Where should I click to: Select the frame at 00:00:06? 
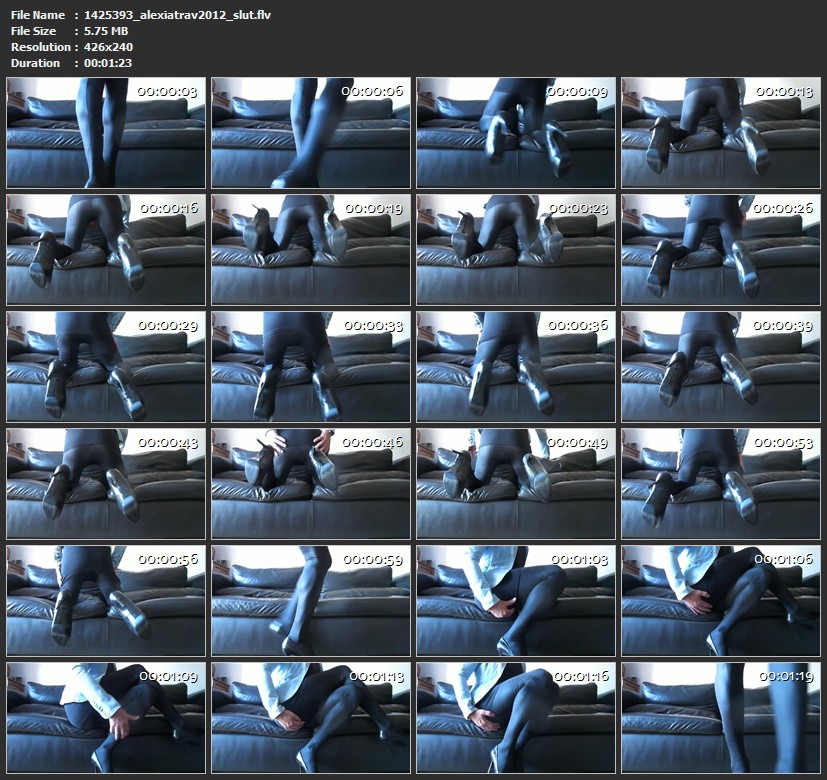(x=311, y=133)
